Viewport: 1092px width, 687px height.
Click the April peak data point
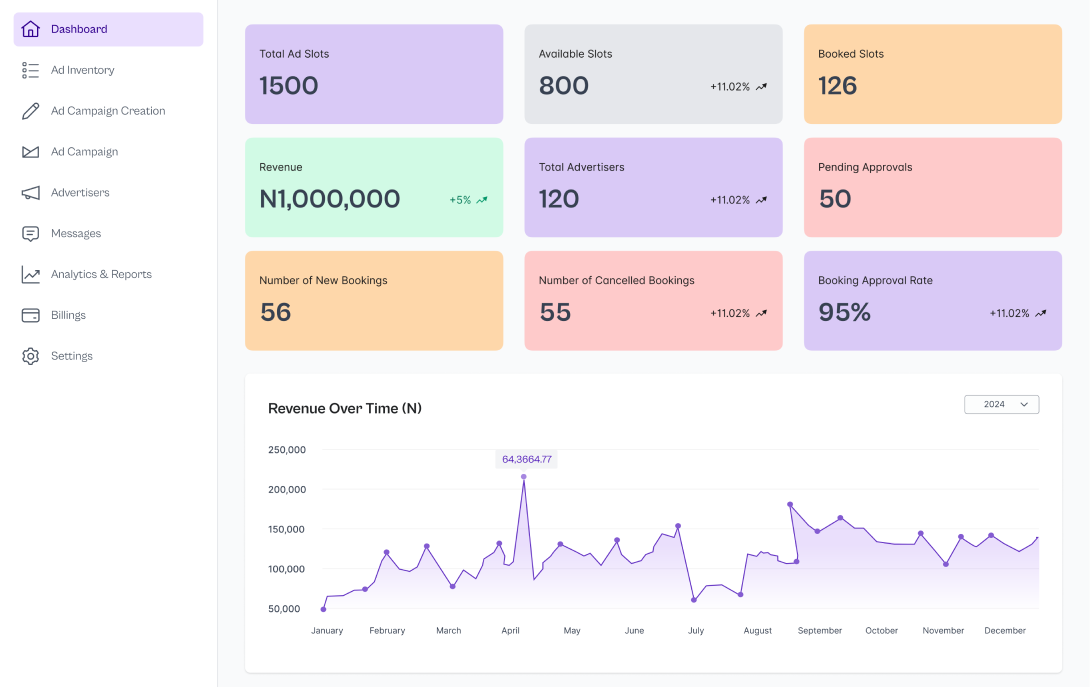pyautogui.click(x=524, y=477)
